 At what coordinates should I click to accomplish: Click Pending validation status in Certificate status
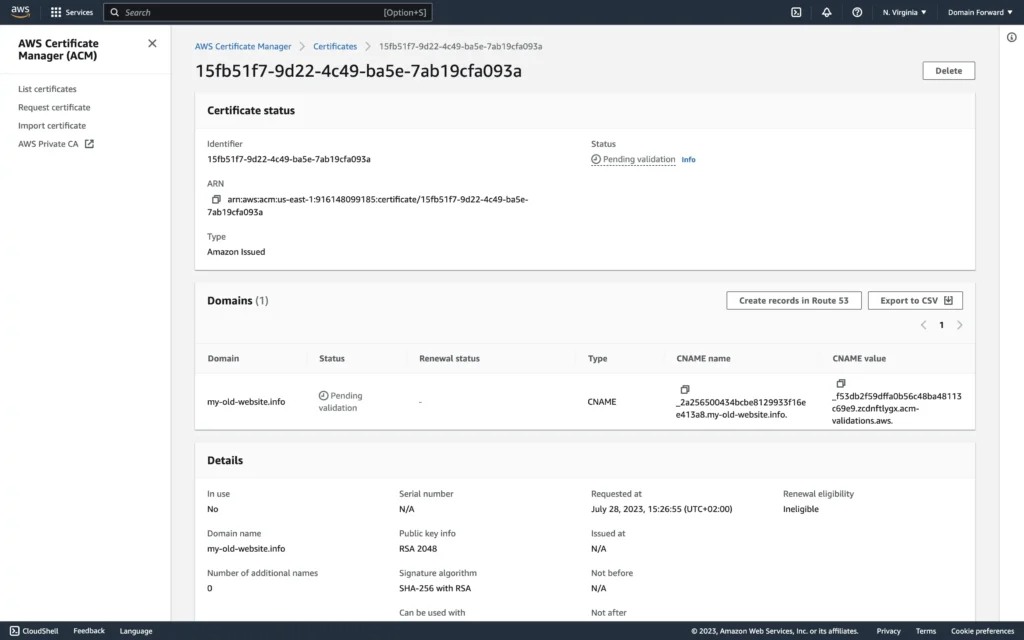coord(633,159)
